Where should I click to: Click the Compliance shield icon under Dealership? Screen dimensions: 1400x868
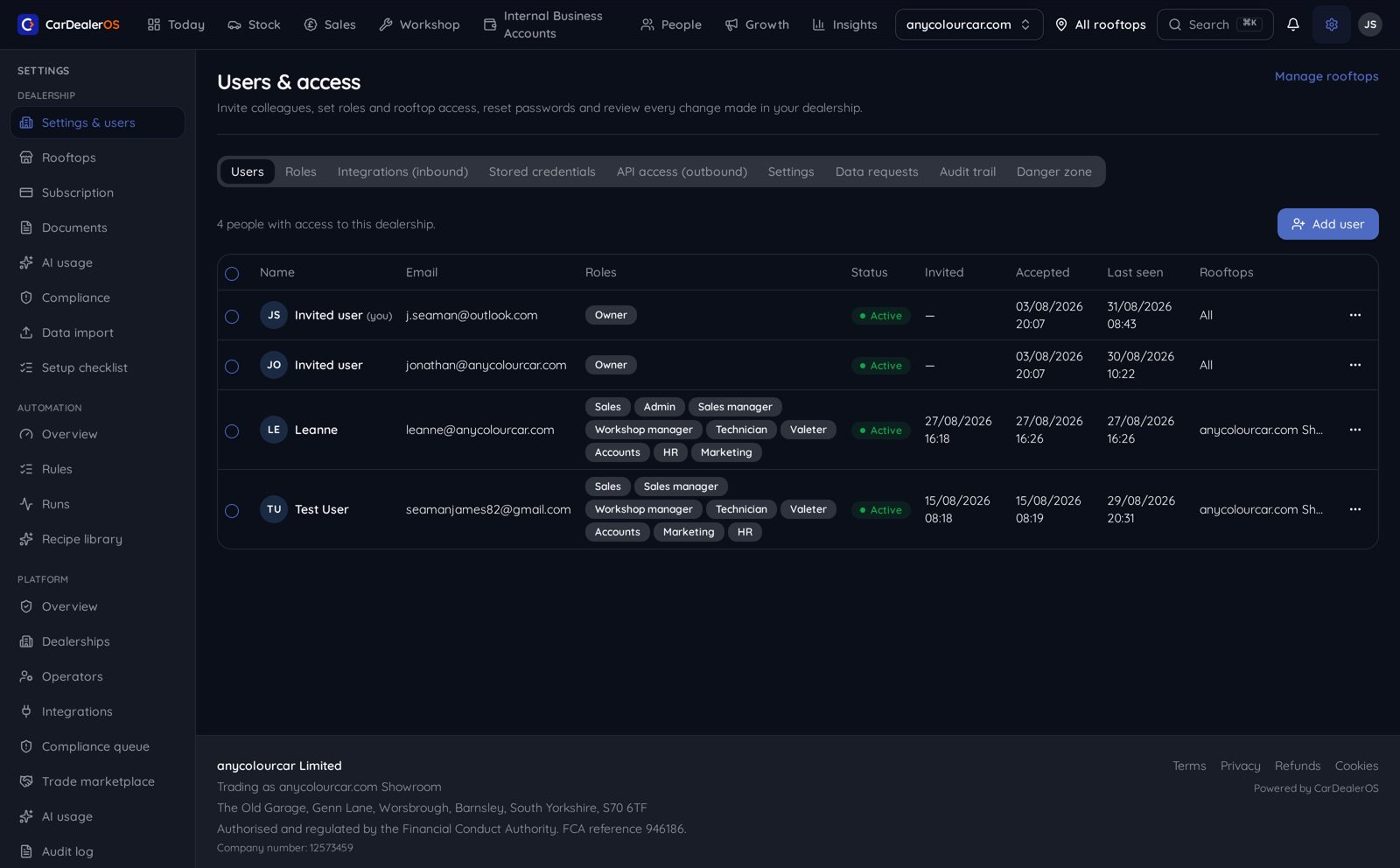click(26, 297)
